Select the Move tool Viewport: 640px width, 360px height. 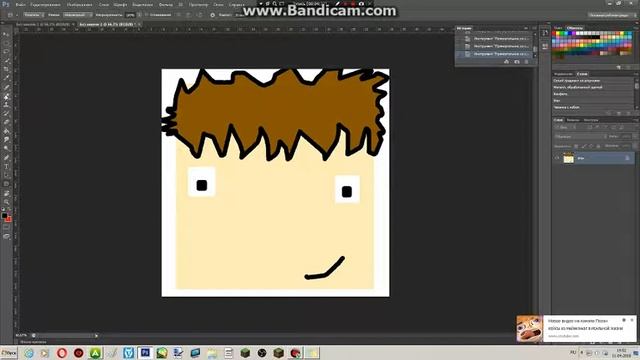pos(6,34)
